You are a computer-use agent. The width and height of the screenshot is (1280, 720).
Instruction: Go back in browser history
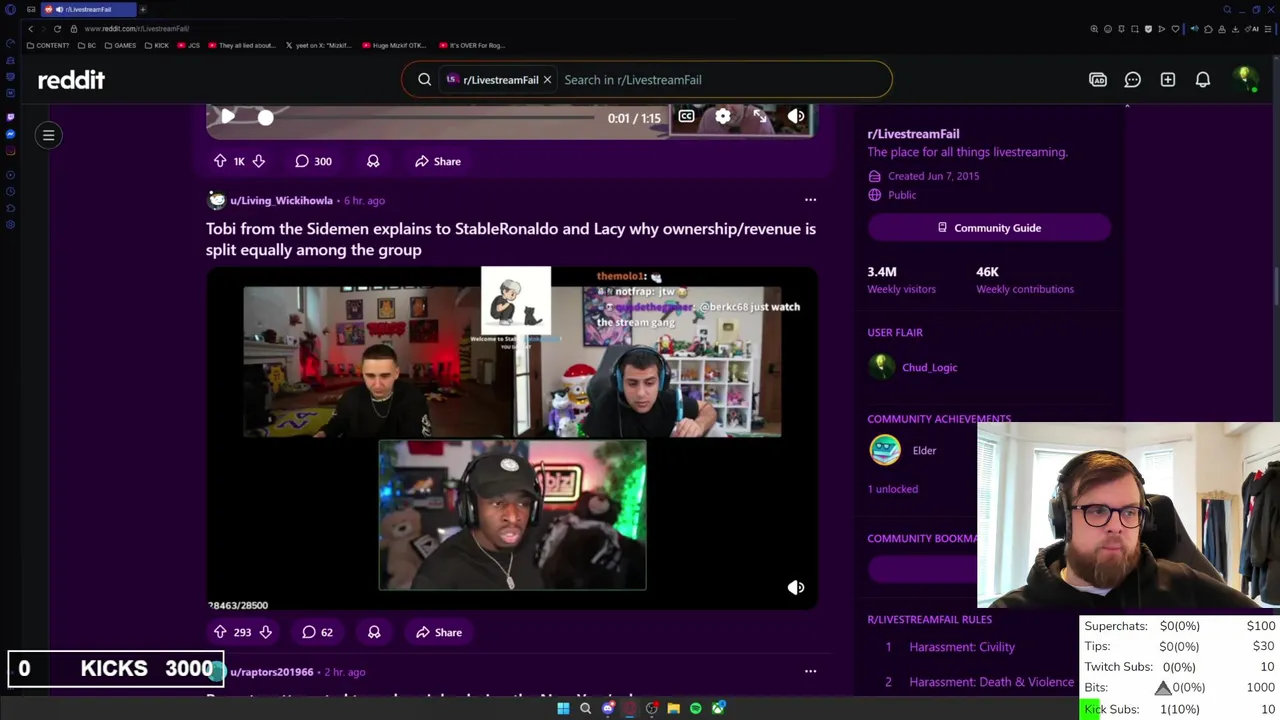click(x=30, y=29)
